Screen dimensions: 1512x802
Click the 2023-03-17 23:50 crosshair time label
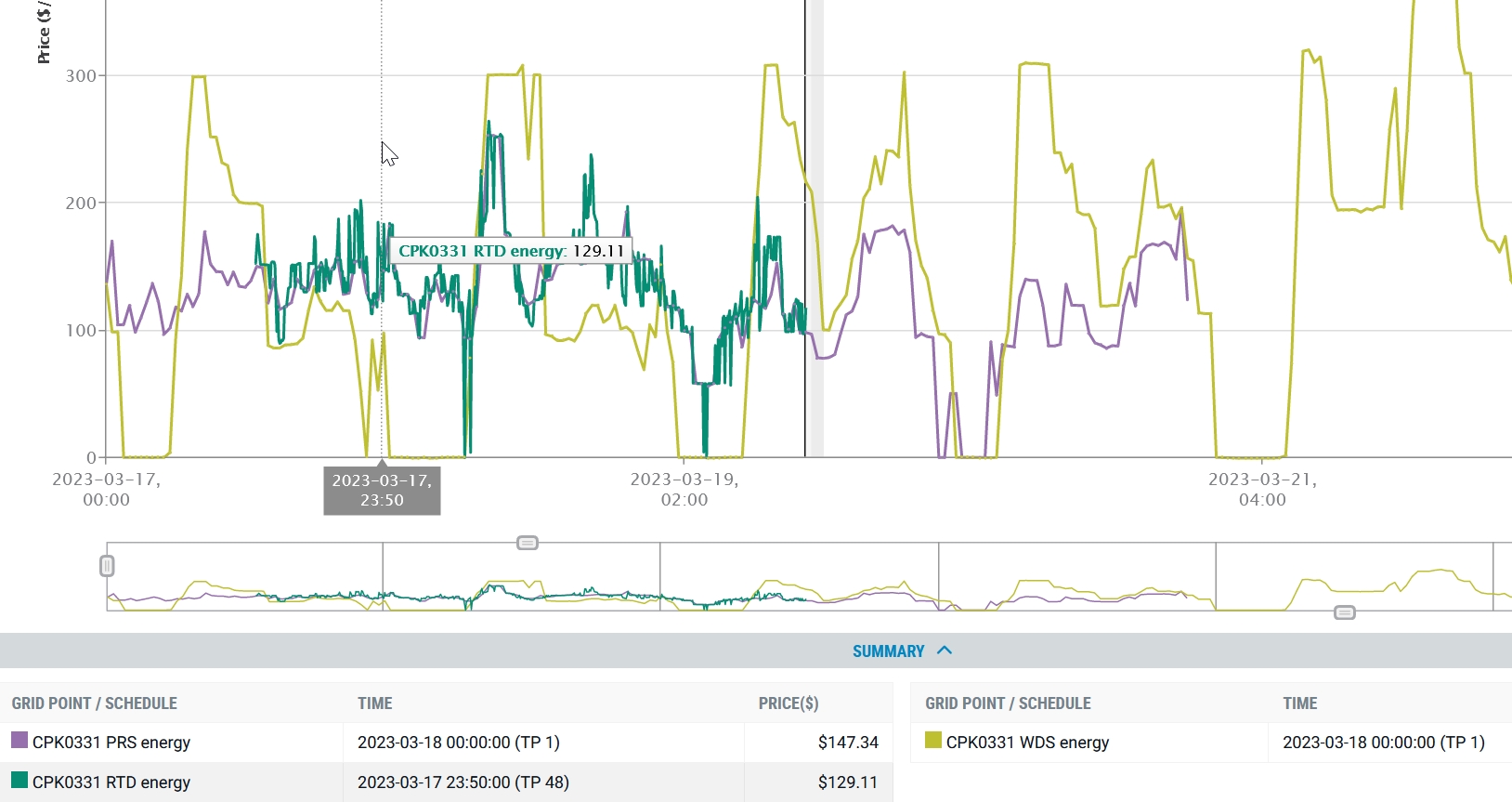tap(382, 490)
